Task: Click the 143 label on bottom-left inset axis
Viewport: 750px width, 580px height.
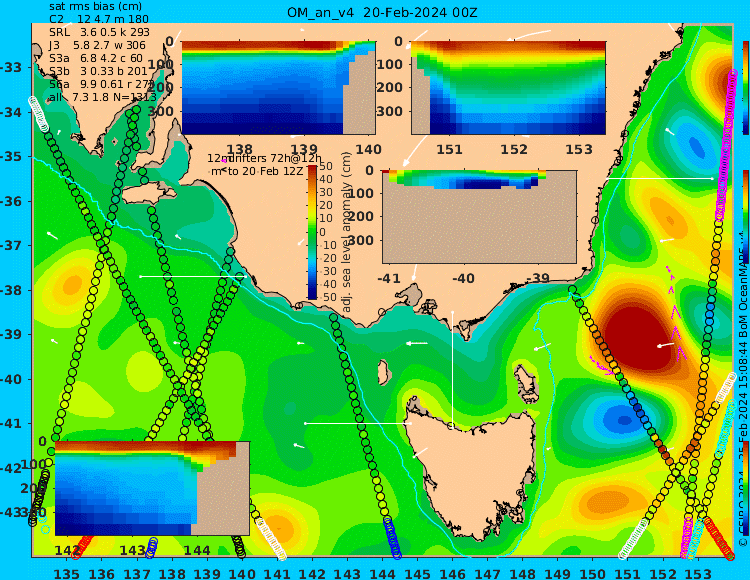Action: click(x=132, y=550)
